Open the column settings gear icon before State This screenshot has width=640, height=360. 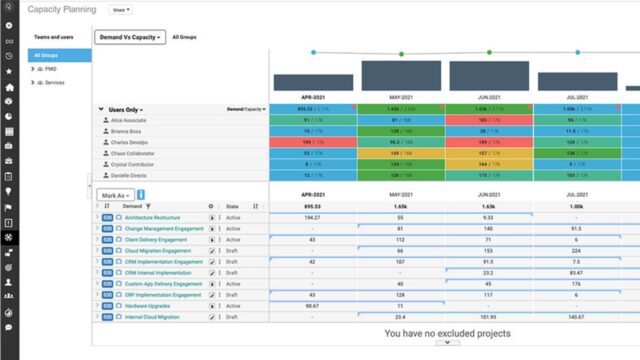(211, 207)
